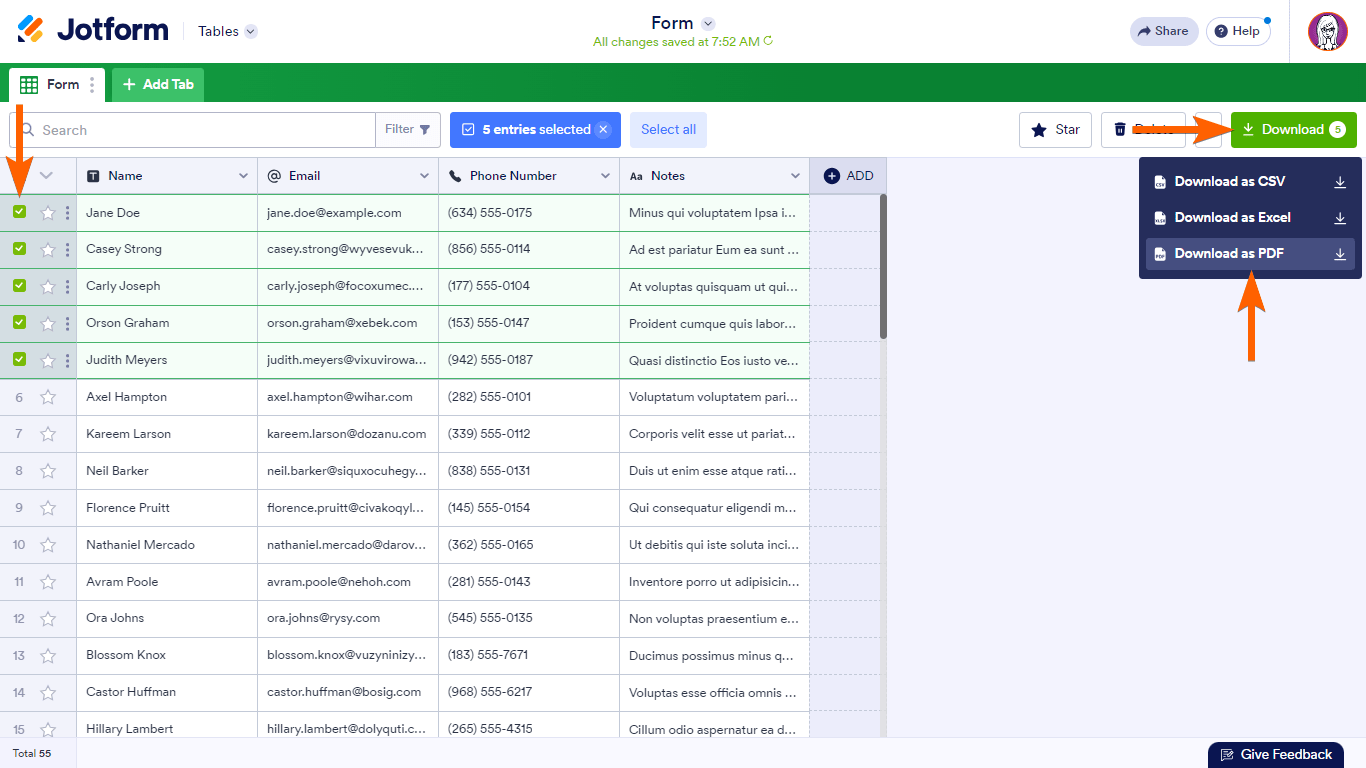The image size is (1366, 768).
Task: Star the Axel Hampton row
Action: click(47, 397)
